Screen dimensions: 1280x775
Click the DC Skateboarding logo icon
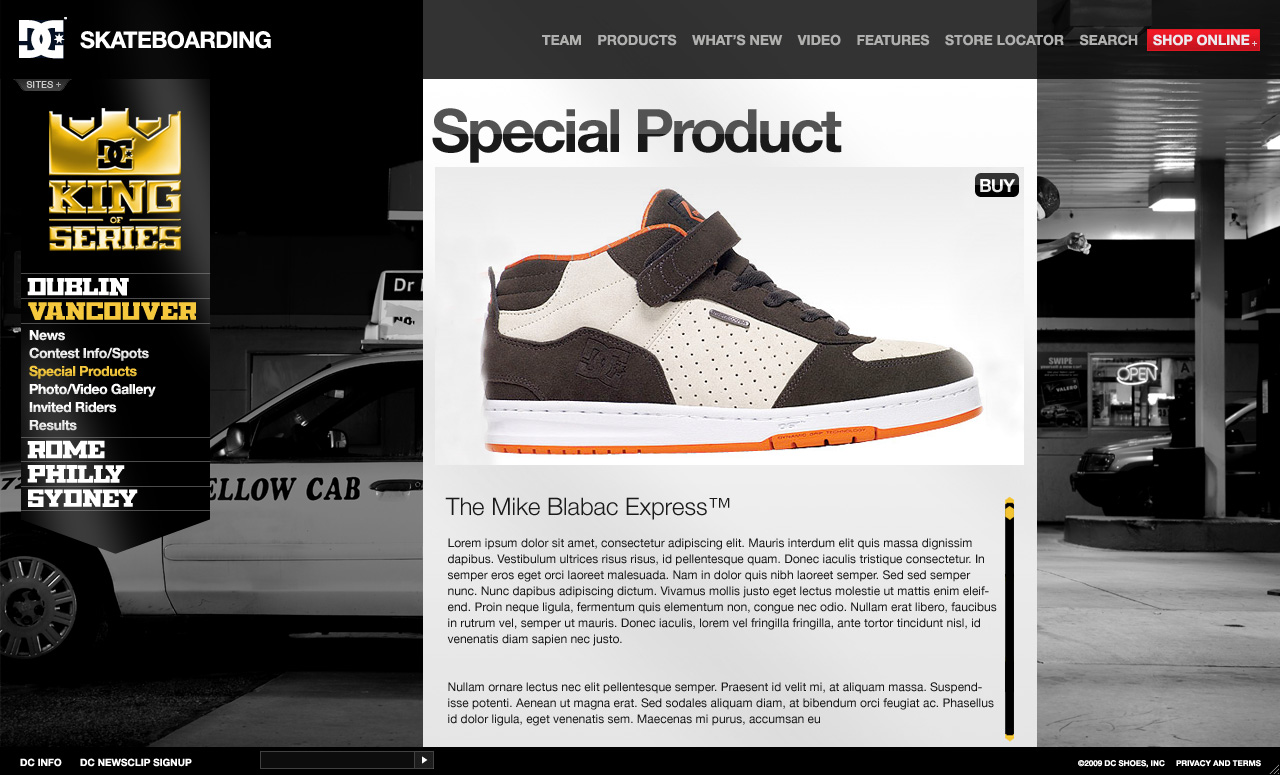point(42,38)
